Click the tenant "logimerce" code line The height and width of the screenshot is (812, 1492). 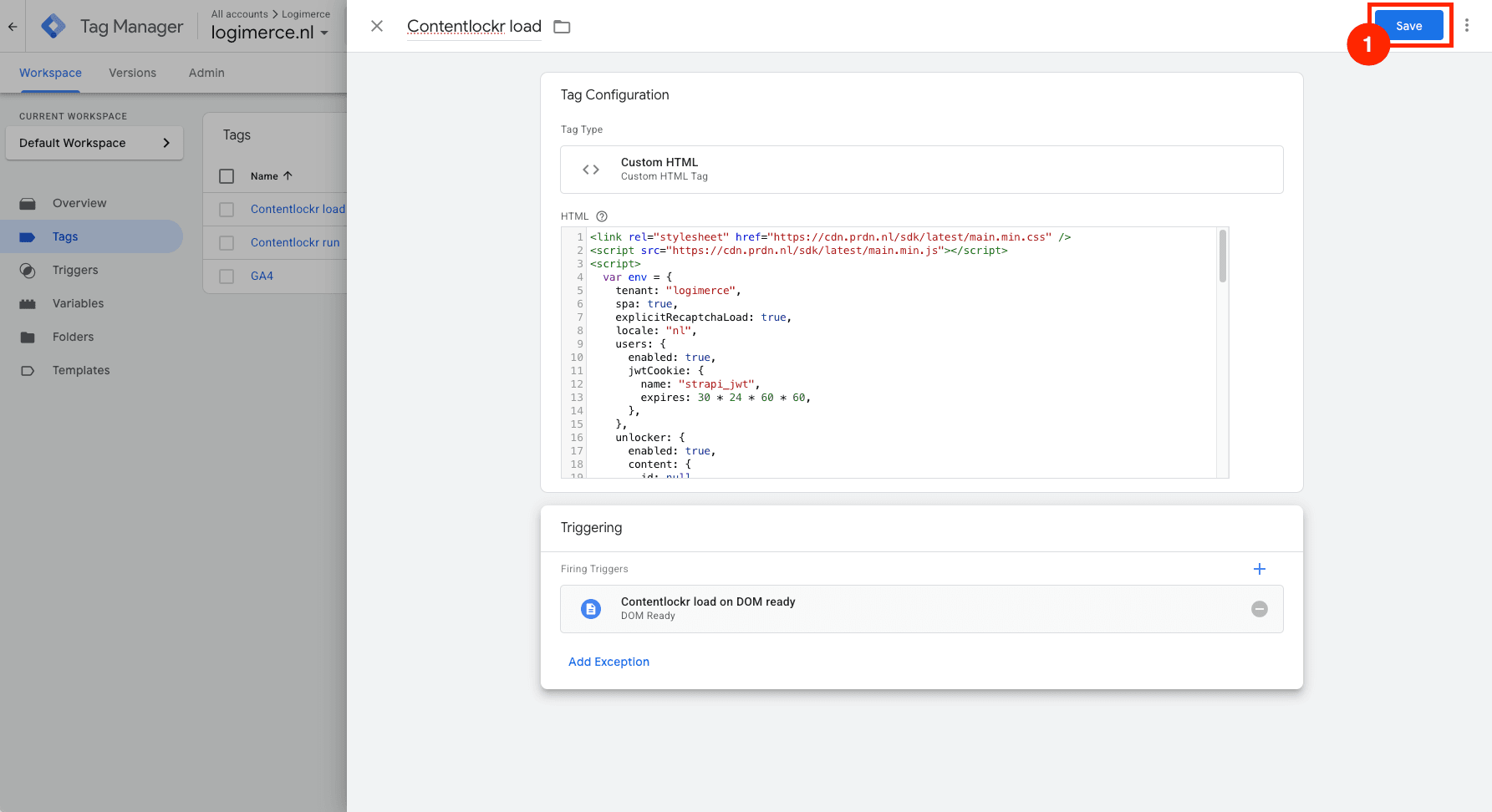click(x=678, y=291)
